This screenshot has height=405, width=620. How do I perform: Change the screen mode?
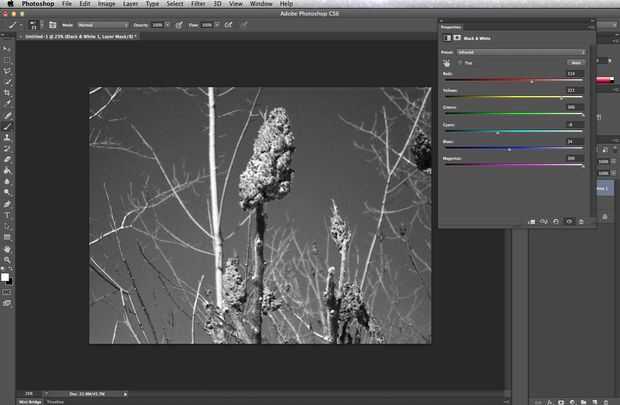pyautogui.click(x=7, y=303)
